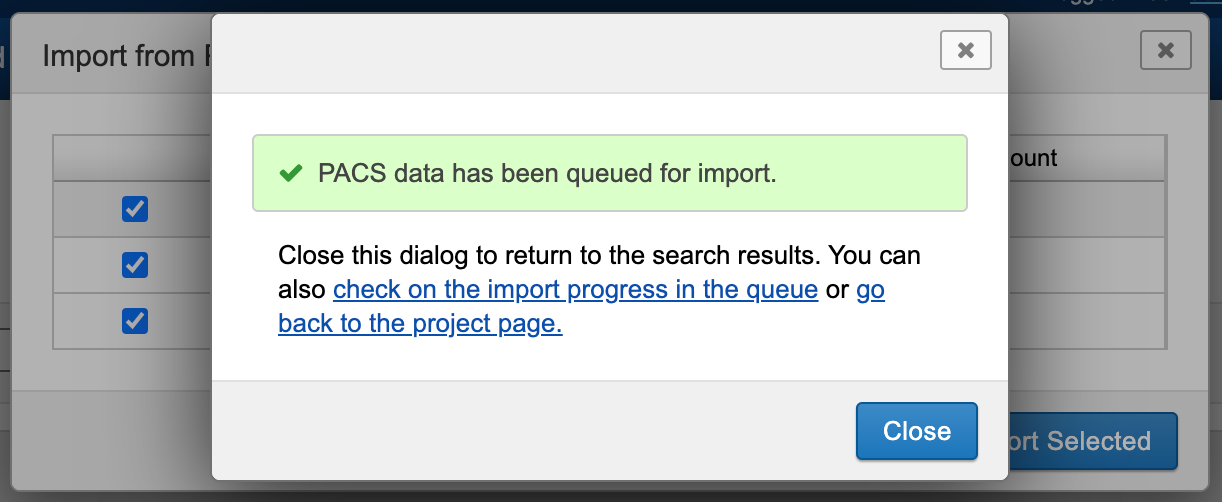
Task: Click the checkbox column's header cell
Action: (x=132, y=158)
